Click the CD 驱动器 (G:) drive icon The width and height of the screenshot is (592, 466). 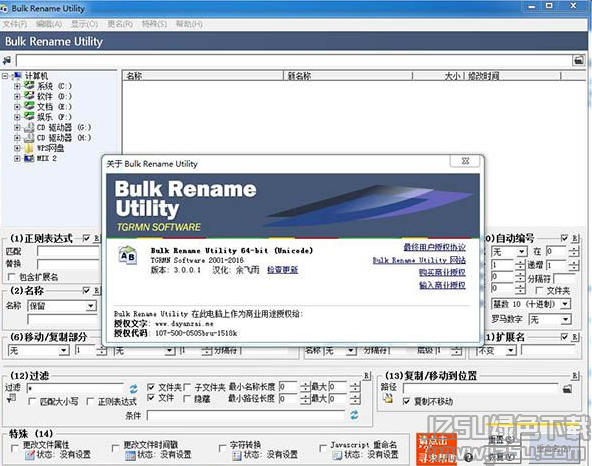[29, 127]
